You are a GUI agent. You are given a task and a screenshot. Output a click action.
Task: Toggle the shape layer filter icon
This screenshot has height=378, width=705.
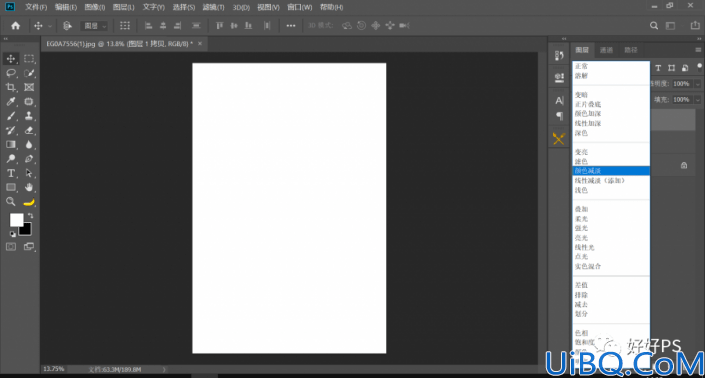(671, 68)
